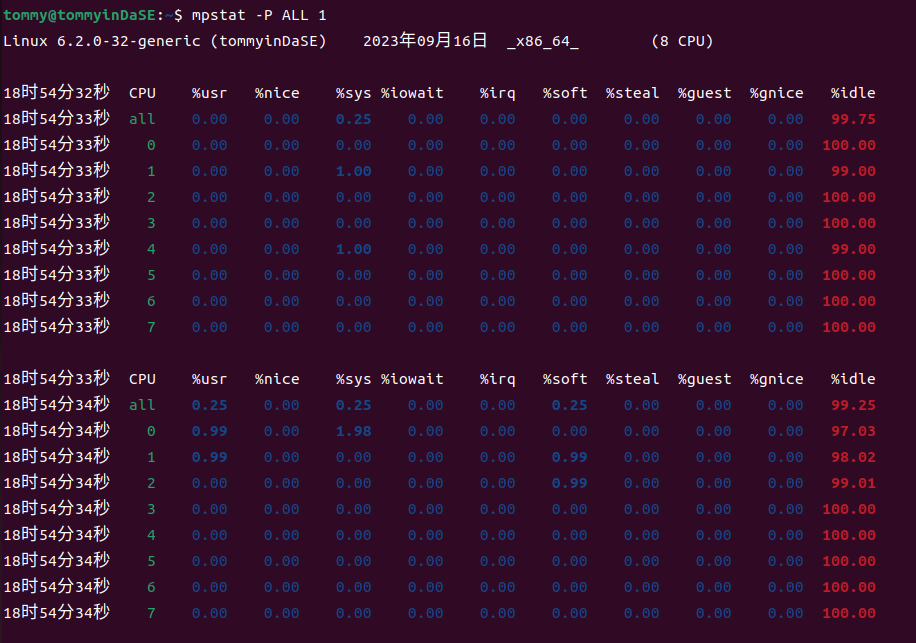This screenshot has width=916, height=643.
Task: Click '%gnice' header in the second header row
Action: (x=776, y=380)
